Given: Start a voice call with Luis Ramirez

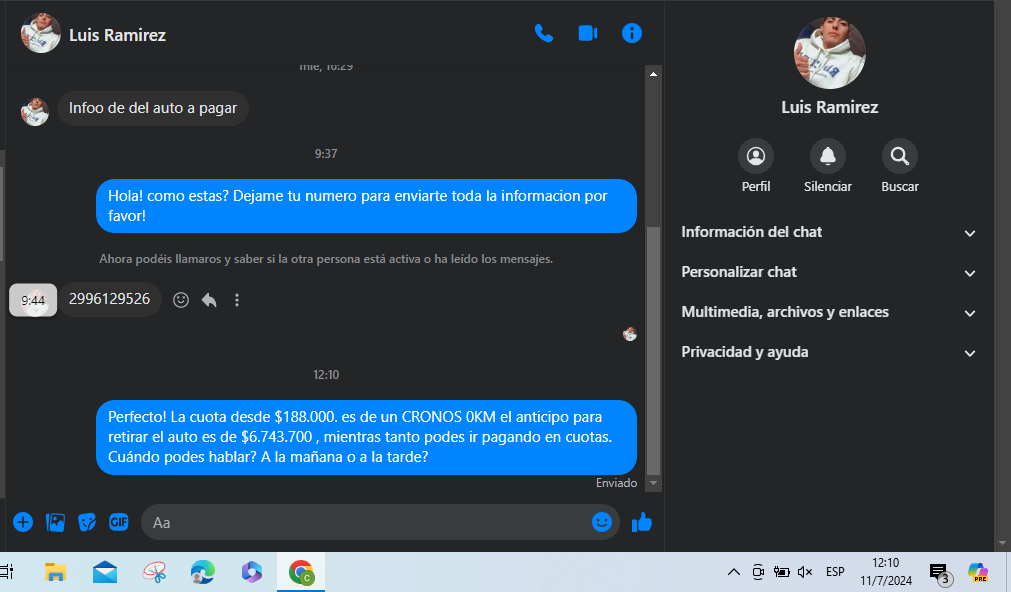Looking at the screenshot, I should click(x=544, y=33).
